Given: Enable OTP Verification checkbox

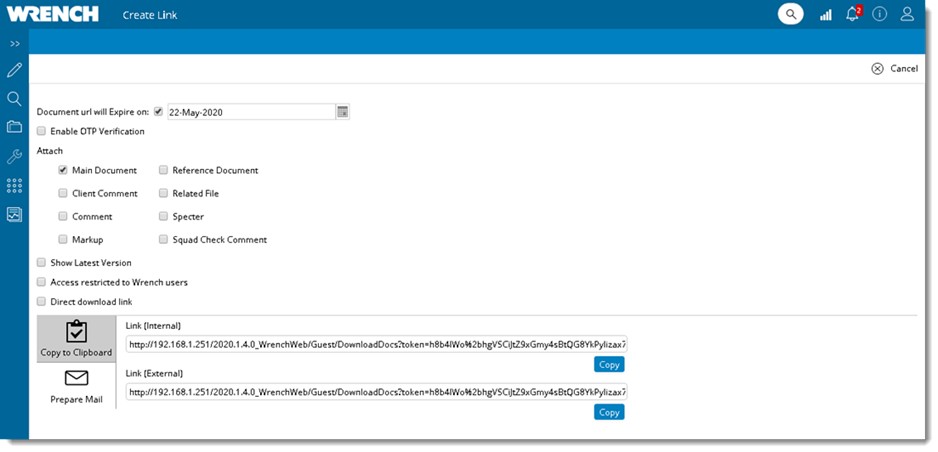Looking at the screenshot, I should tap(41, 131).
